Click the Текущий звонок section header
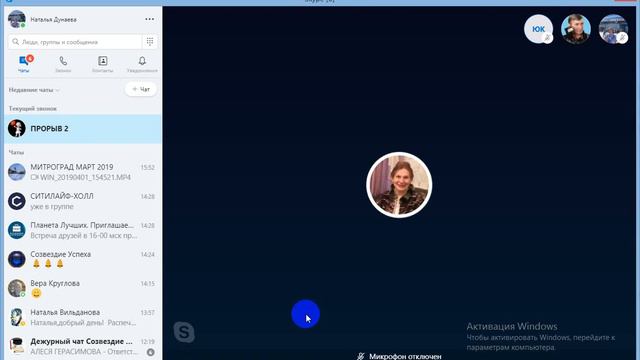The image size is (640, 360). [x=33, y=109]
